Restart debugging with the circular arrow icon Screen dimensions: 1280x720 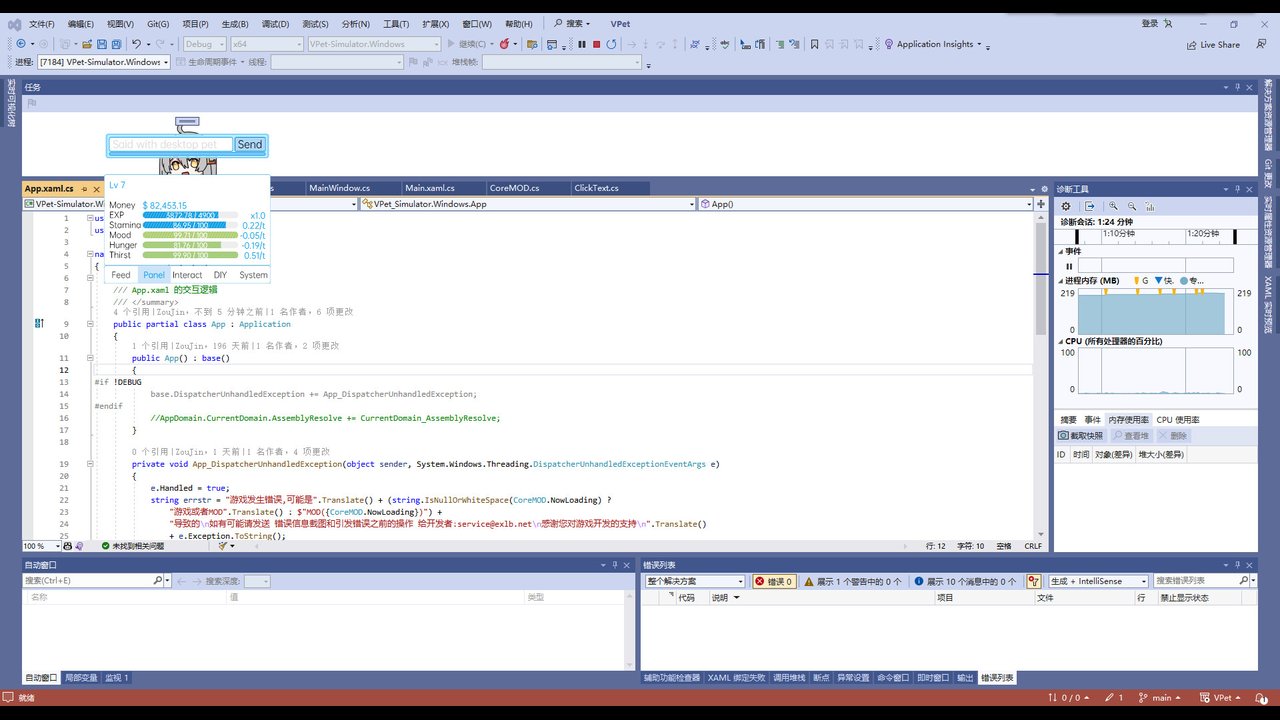(612, 44)
